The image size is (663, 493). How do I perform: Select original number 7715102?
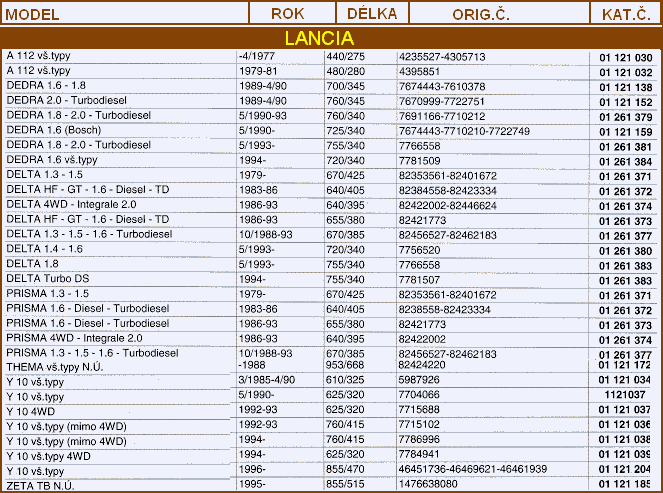click(419, 424)
